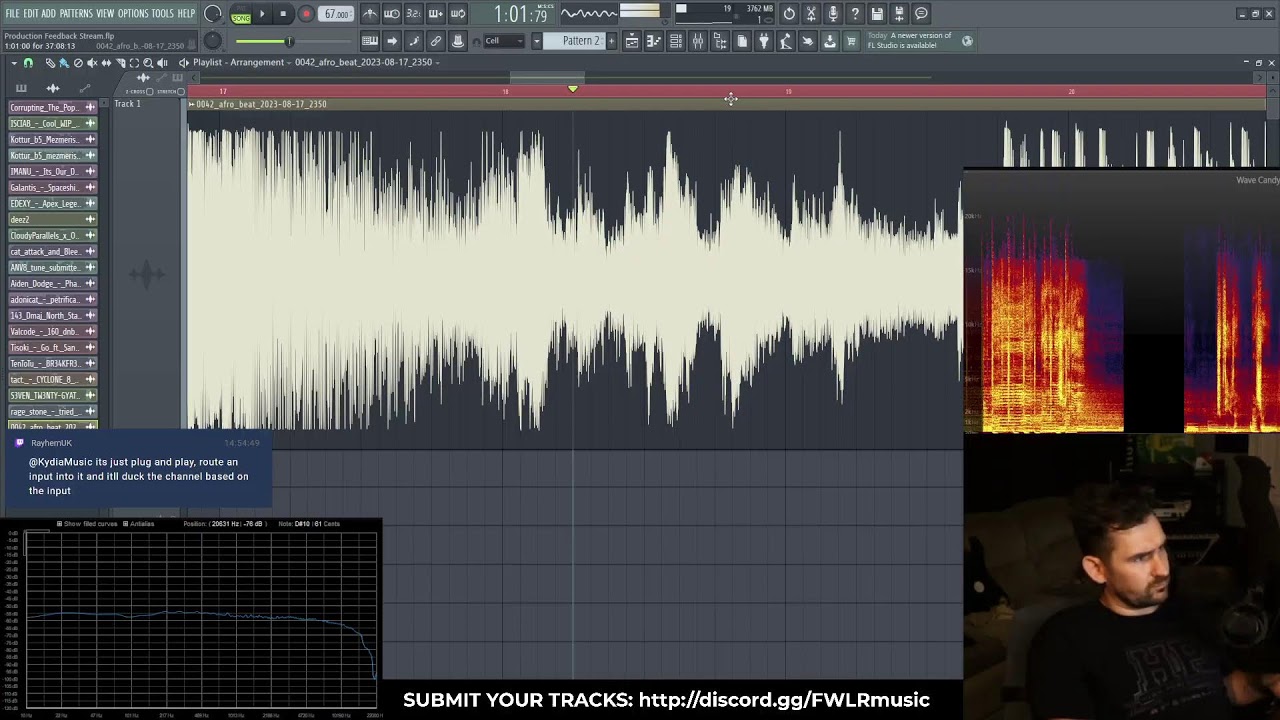
Task: Click the Stop button
Action: click(x=283, y=14)
